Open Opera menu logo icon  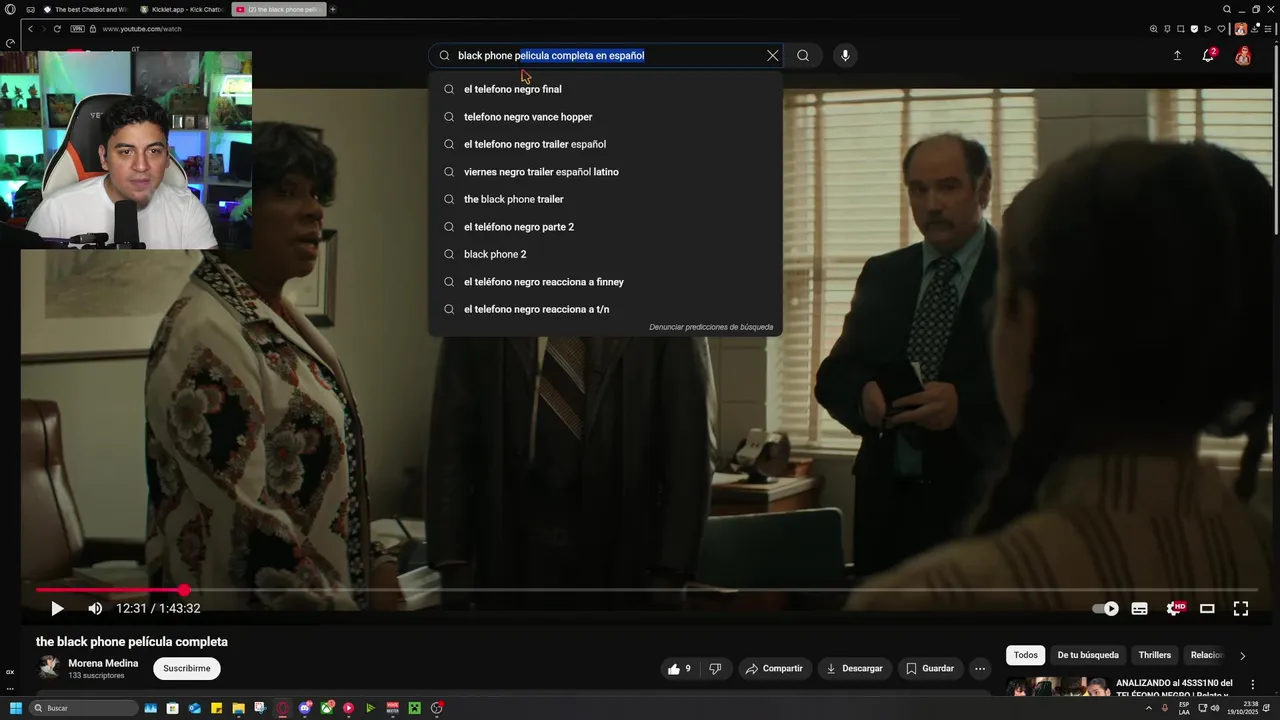[10, 9]
